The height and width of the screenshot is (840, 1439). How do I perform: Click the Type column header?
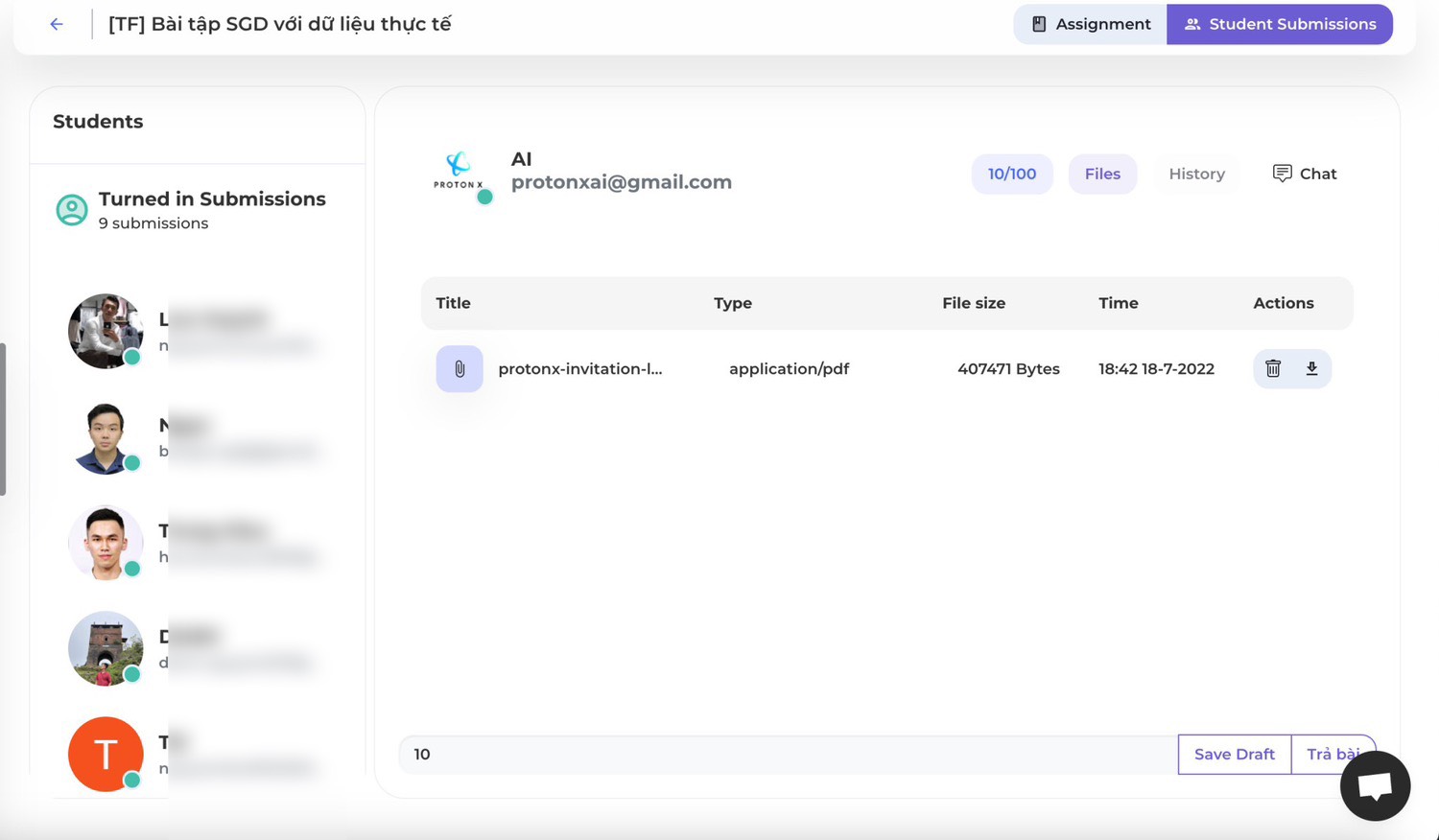pyautogui.click(x=733, y=303)
